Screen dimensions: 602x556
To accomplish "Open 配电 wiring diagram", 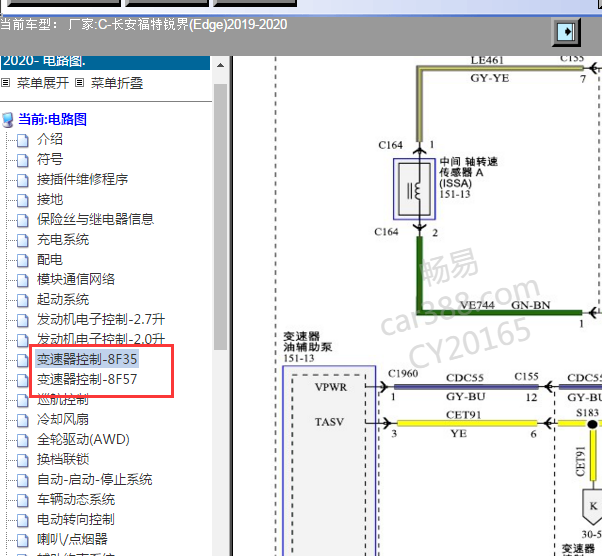I will point(50,260).
